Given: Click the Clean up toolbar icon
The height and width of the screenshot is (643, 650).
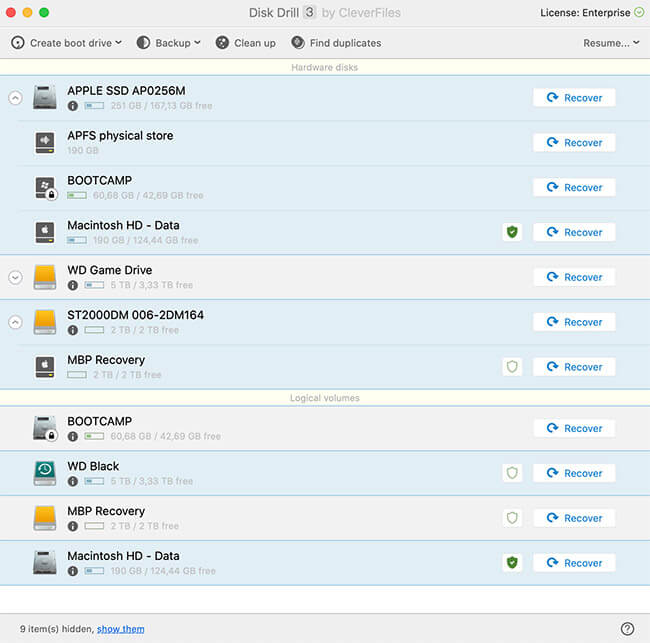Looking at the screenshot, I should pyautogui.click(x=222, y=43).
